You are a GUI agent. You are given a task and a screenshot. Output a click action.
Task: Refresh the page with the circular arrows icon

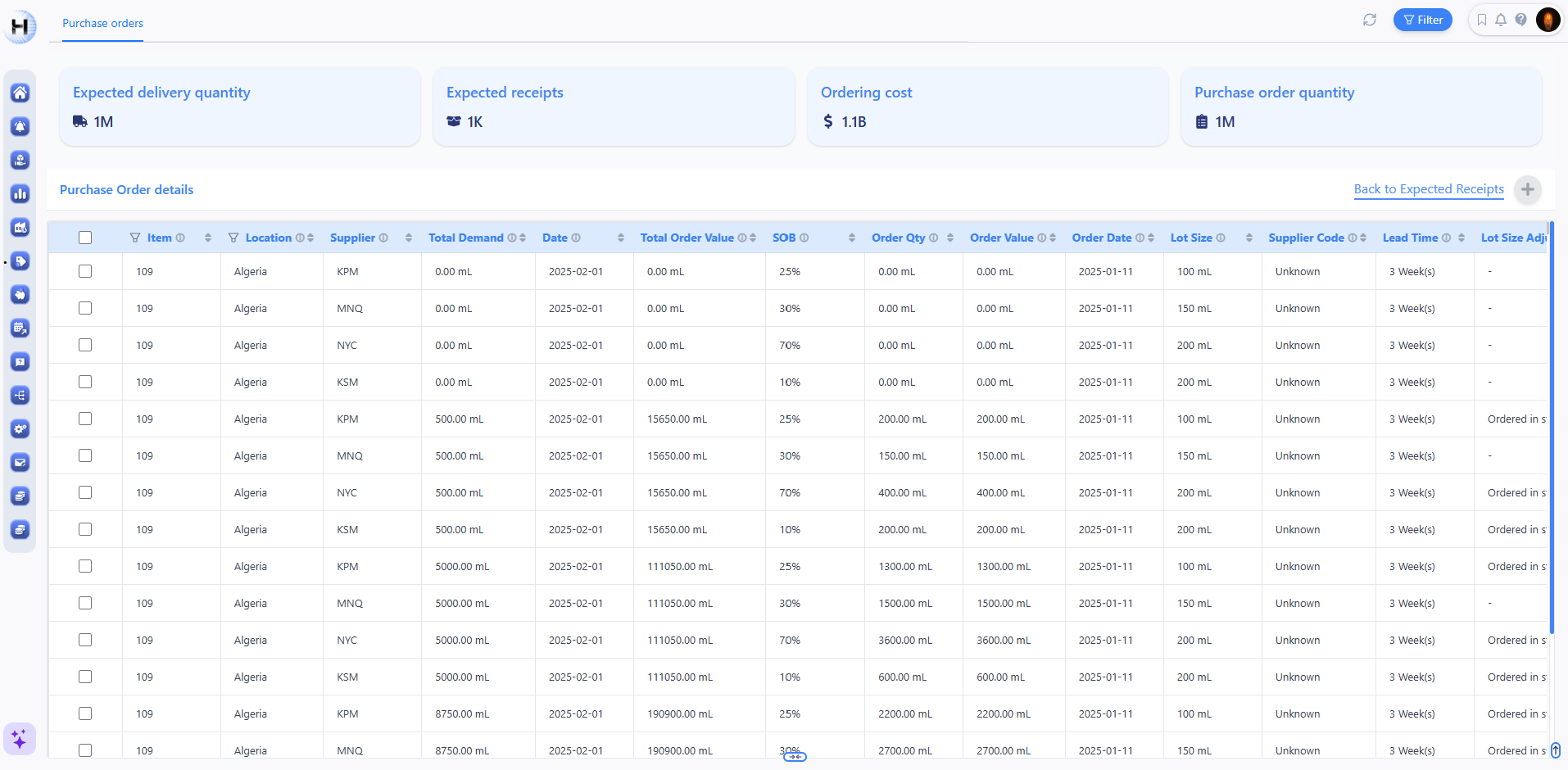click(1369, 20)
